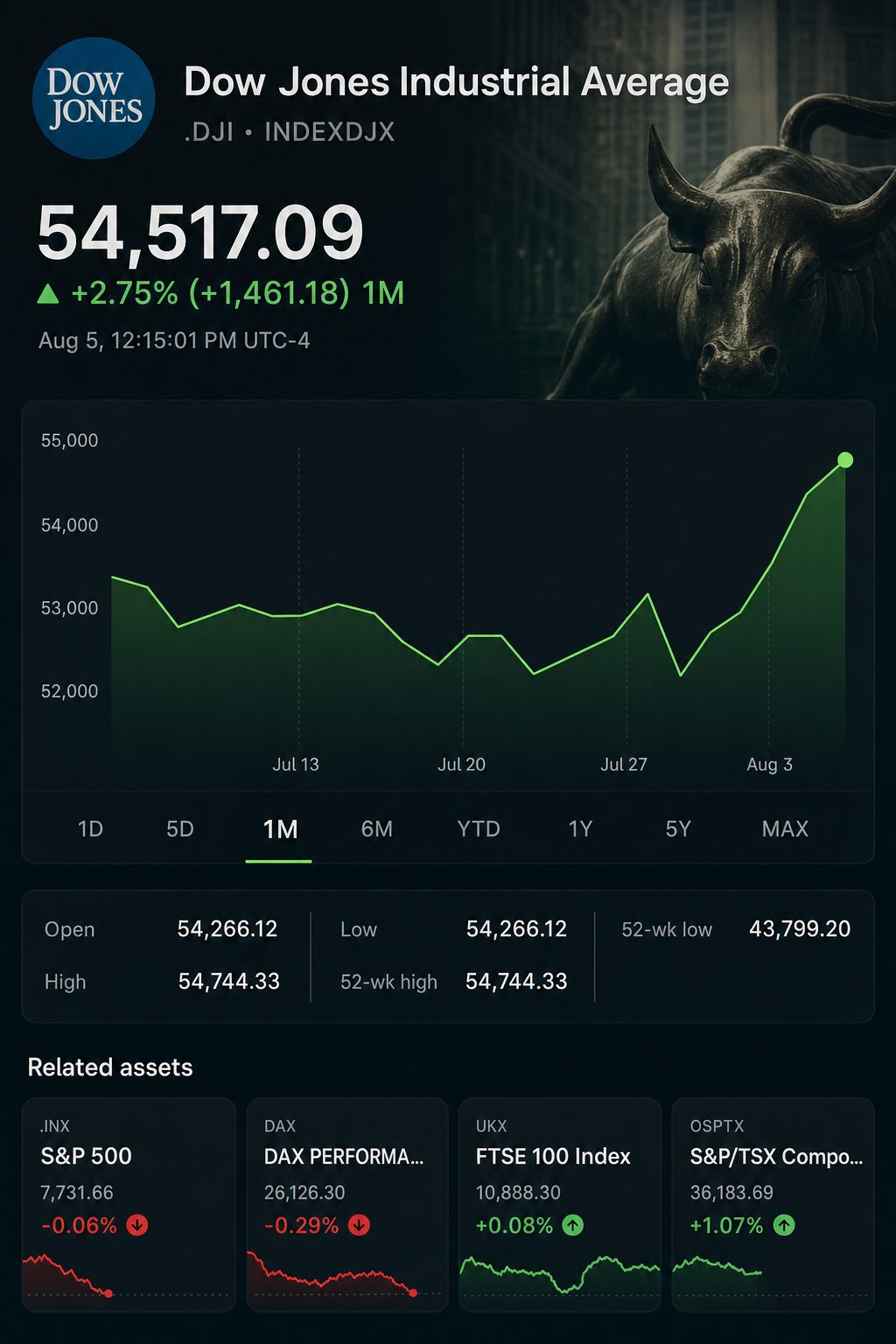Click the Jul 20 date label on chart

coord(461,764)
